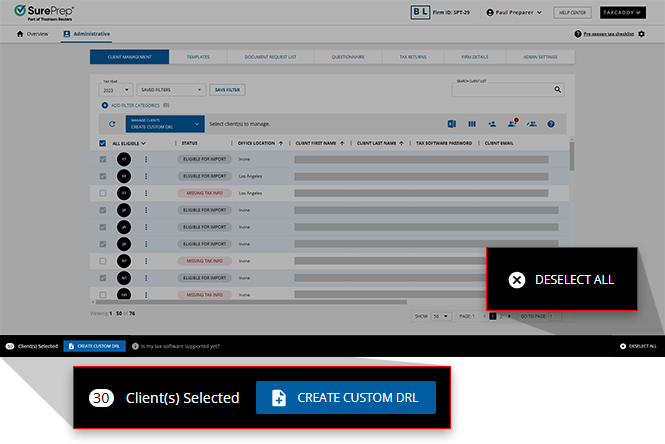Click the add client icon

pos(492,124)
